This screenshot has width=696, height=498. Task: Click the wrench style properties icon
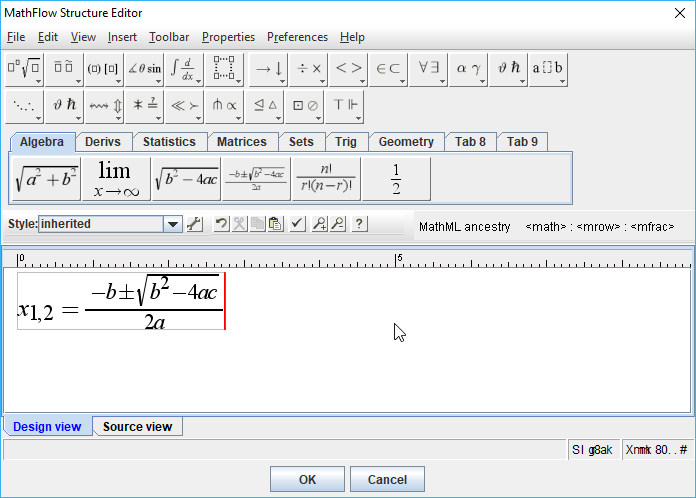[x=194, y=224]
